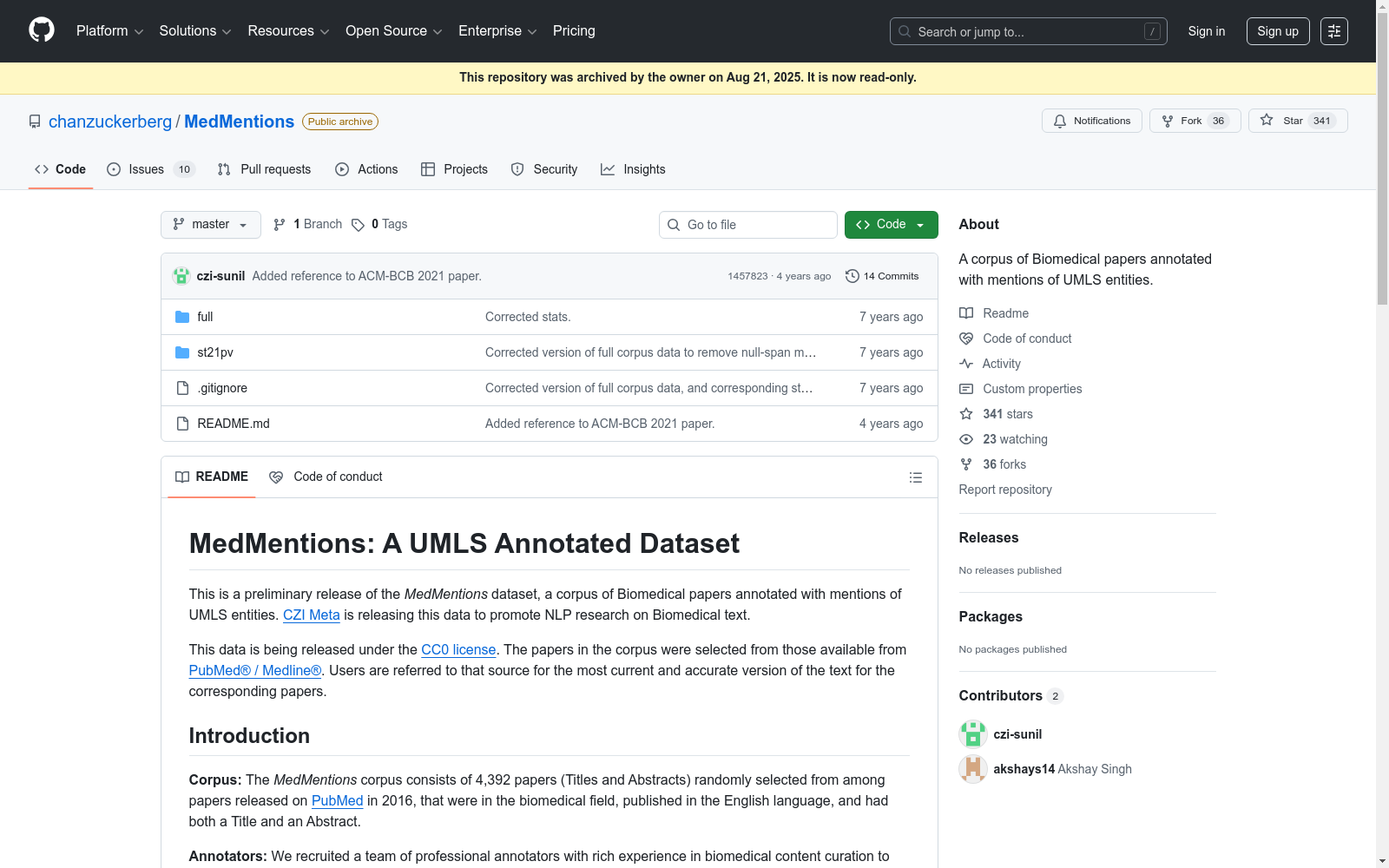Switch to the Insights tab
This screenshot has height=868, width=1389.
[633, 169]
